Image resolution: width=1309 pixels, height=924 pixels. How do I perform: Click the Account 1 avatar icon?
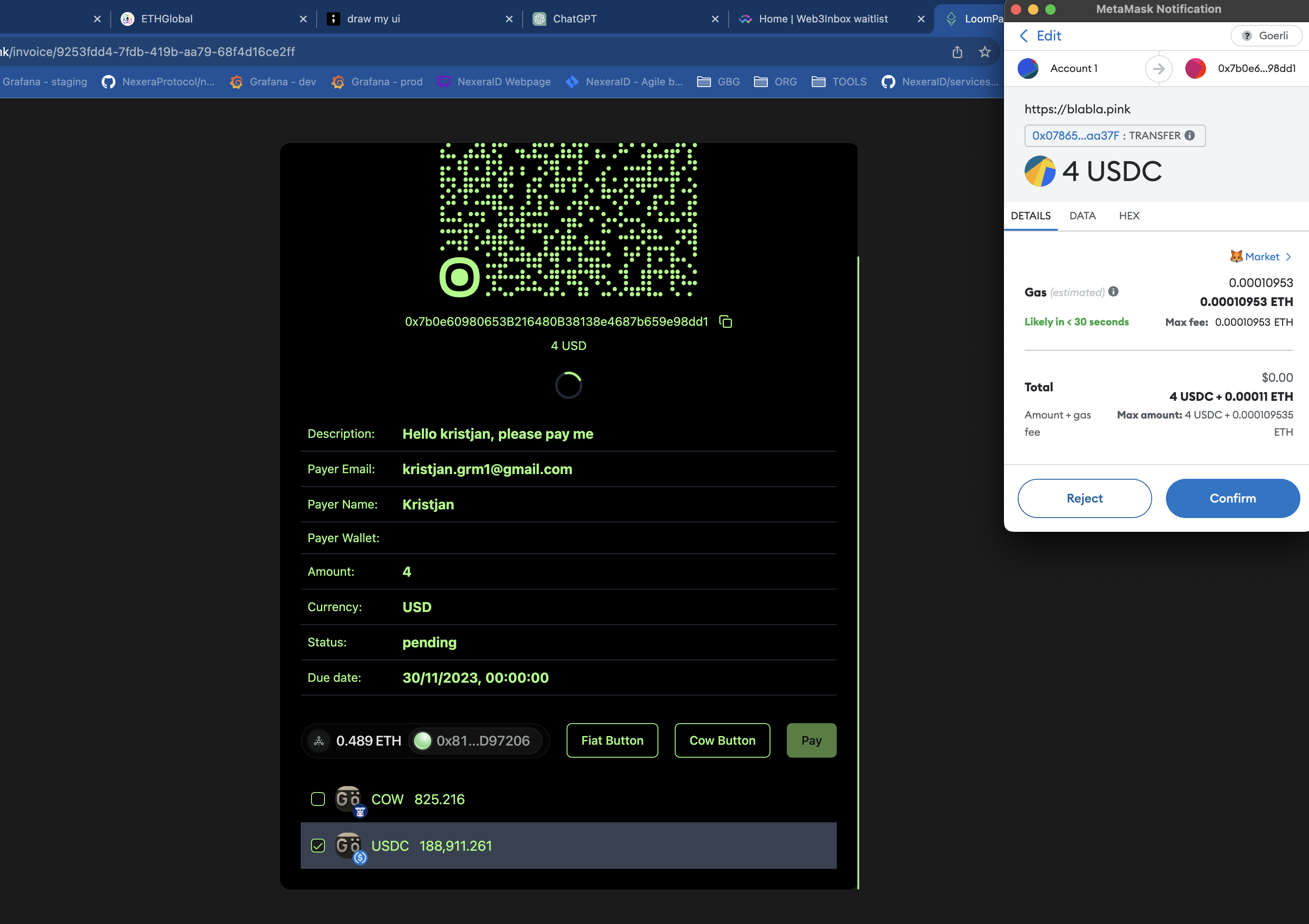pos(1028,69)
